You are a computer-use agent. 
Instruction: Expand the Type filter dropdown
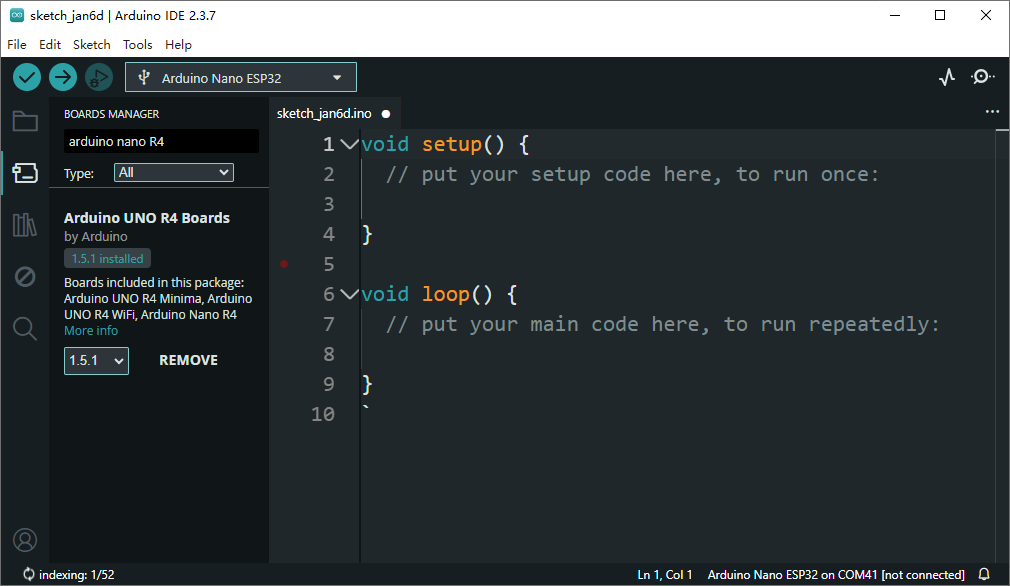[174, 173]
